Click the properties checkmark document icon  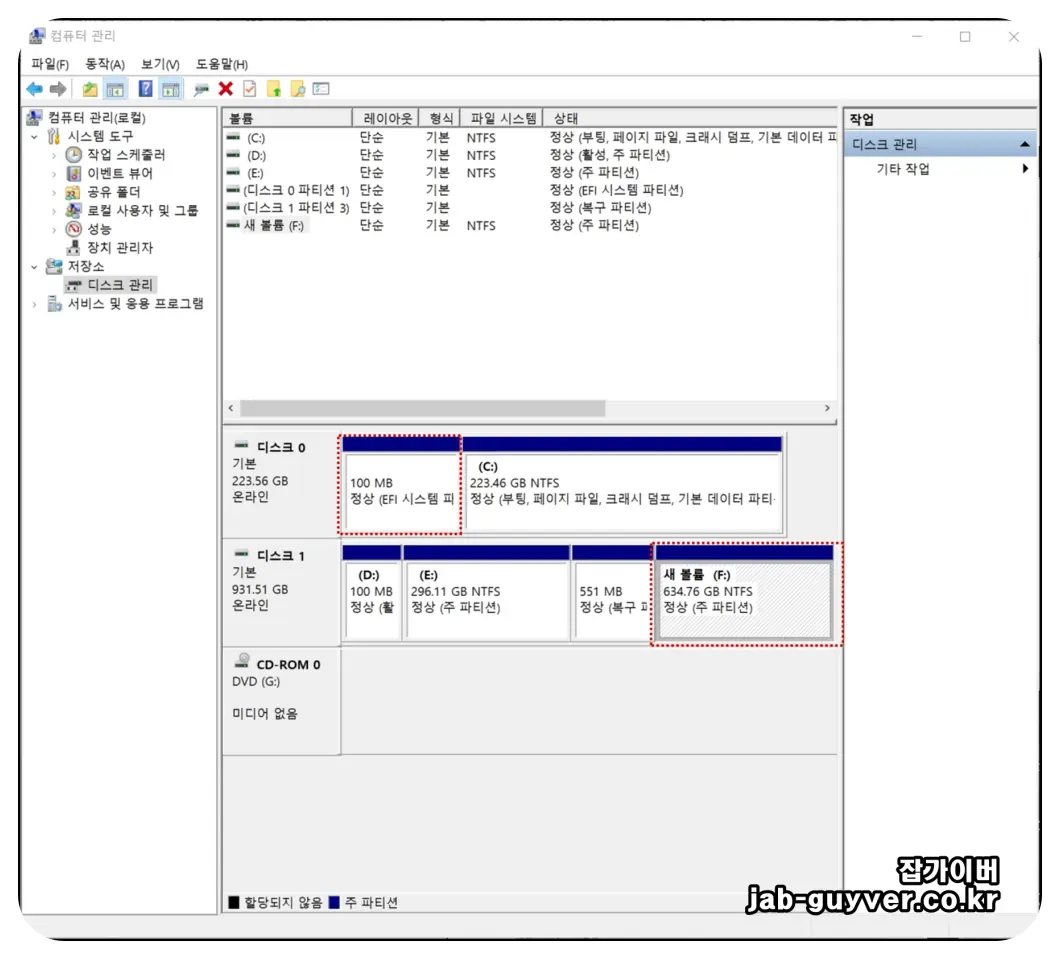tap(248, 89)
